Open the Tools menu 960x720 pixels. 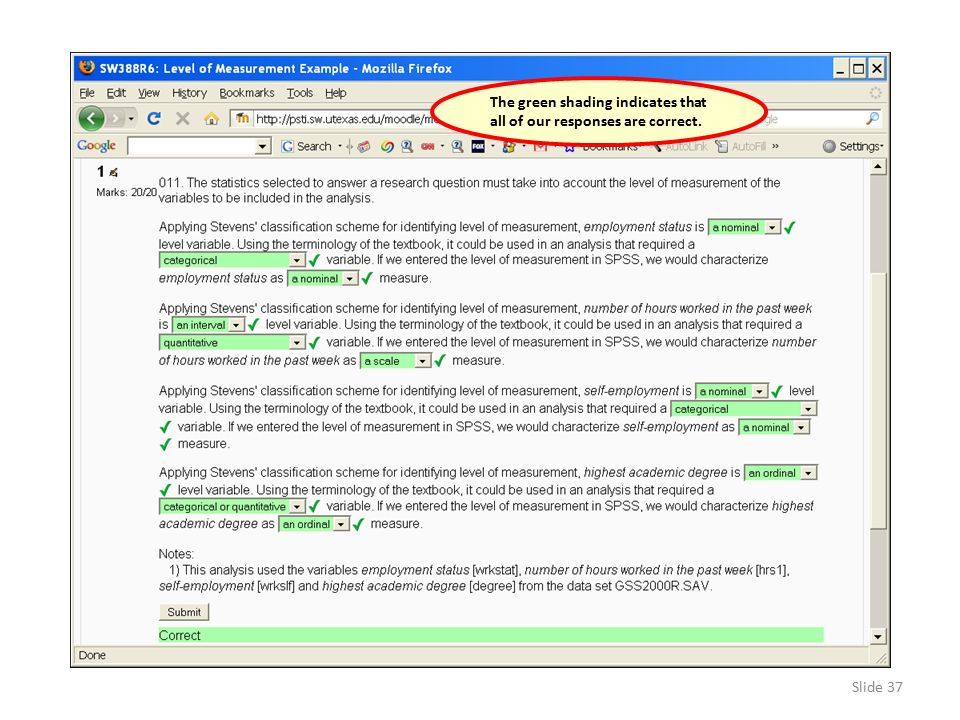300,93
